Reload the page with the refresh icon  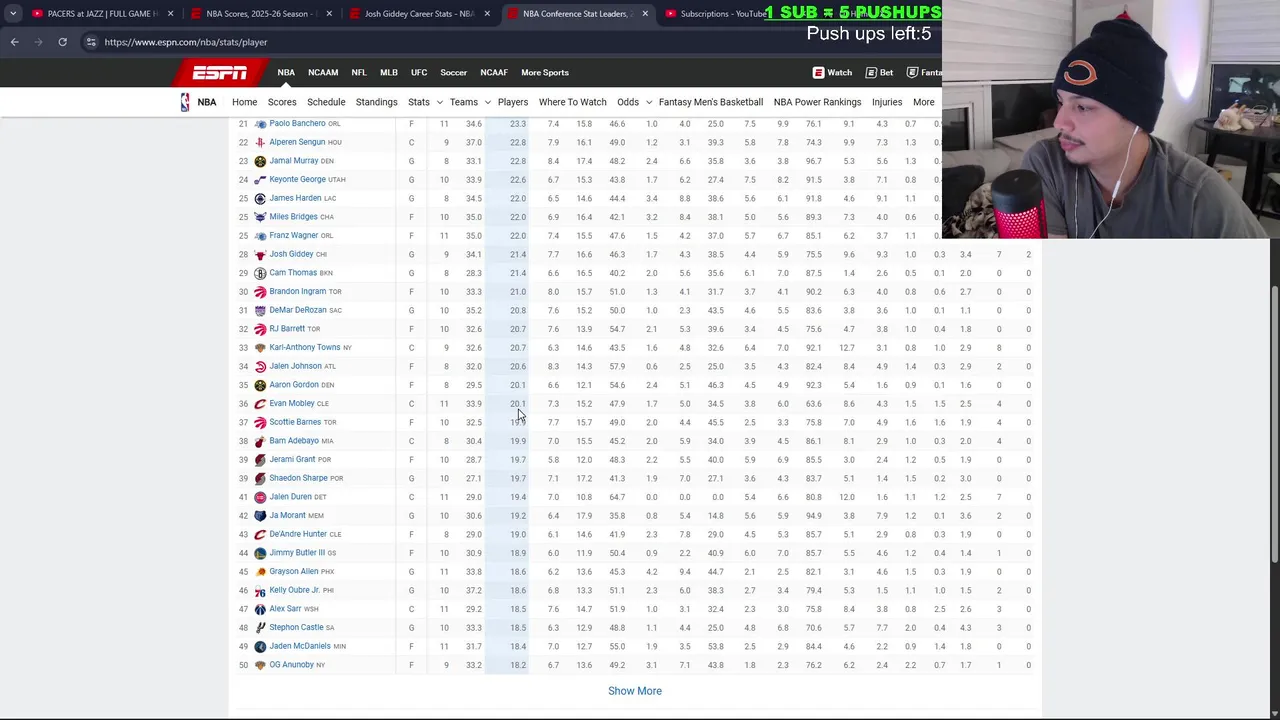point(62,42)
